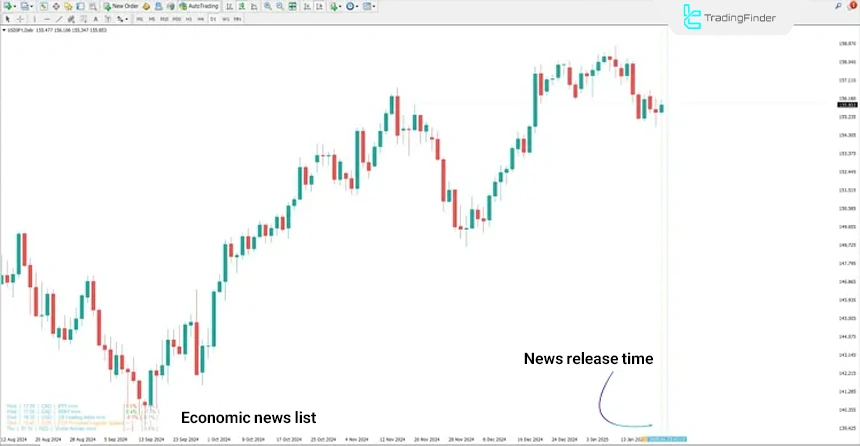Viewport: 860px width, 446px height.
Task: Select the Arrows drawing tool
Action: [120, 19]
